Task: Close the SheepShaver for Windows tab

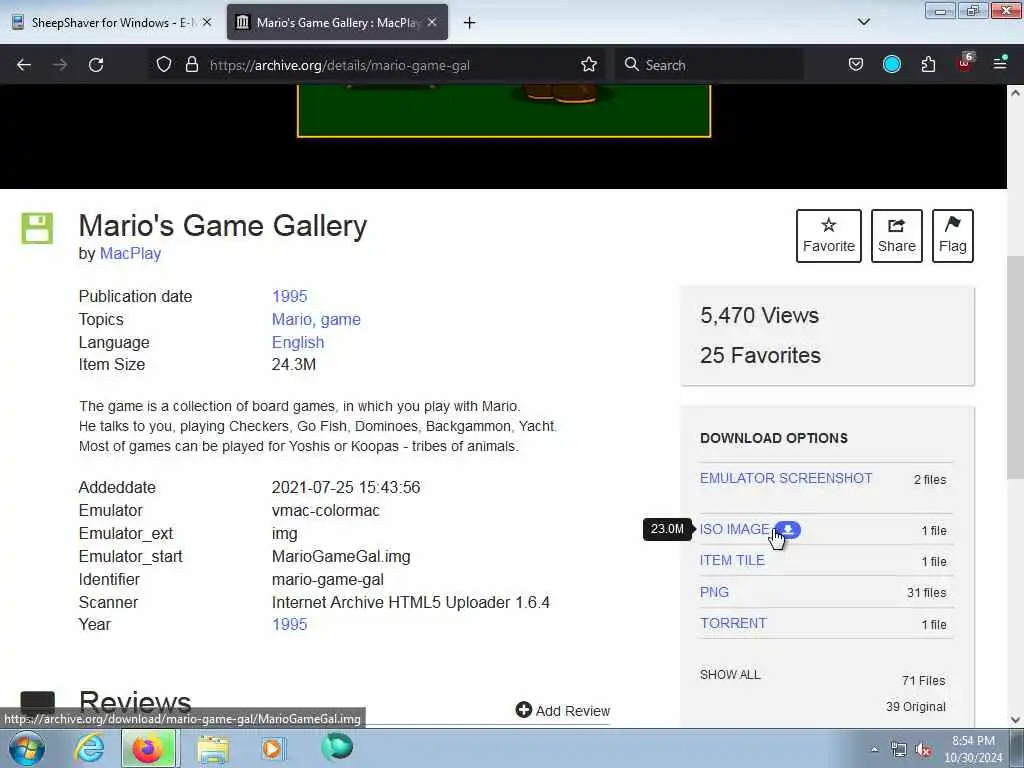Action: click(x=207, y=22)
